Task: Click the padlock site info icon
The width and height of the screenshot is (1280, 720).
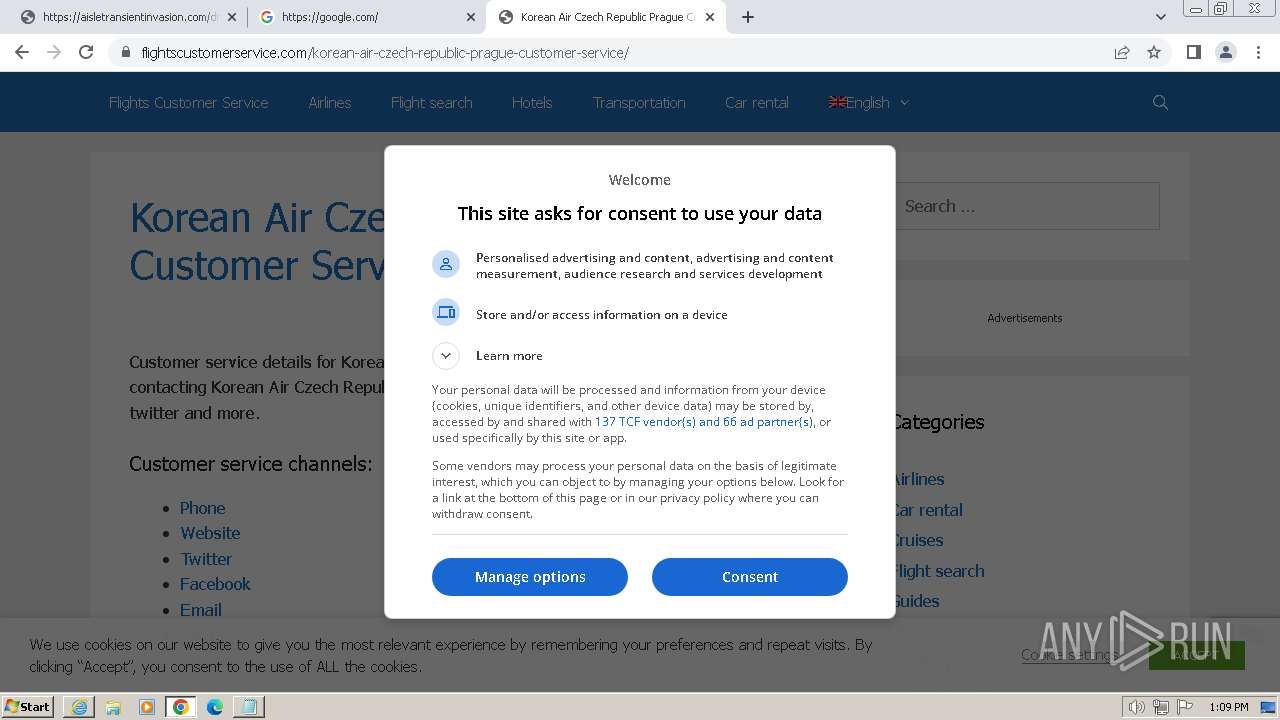Action: (125, 53)
